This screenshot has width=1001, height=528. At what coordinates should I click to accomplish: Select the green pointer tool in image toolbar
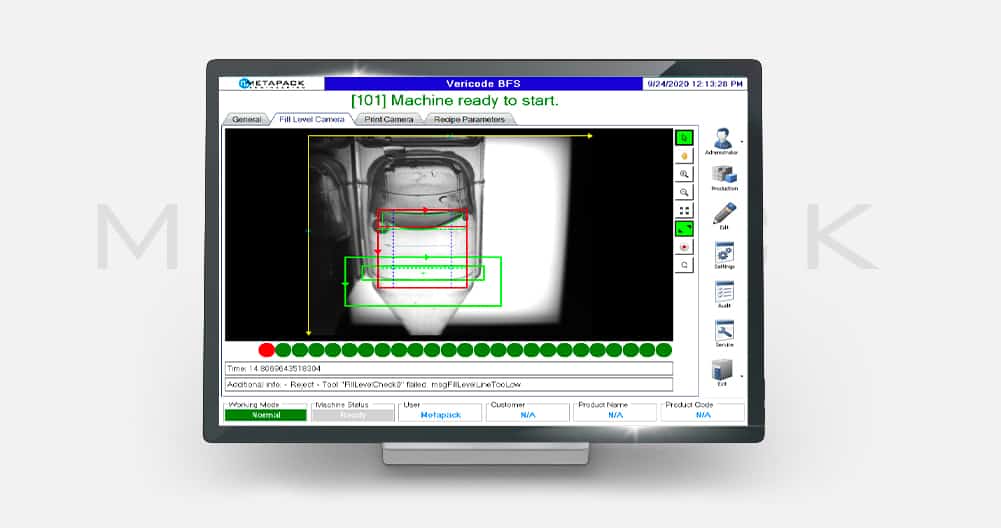[684, 137]
